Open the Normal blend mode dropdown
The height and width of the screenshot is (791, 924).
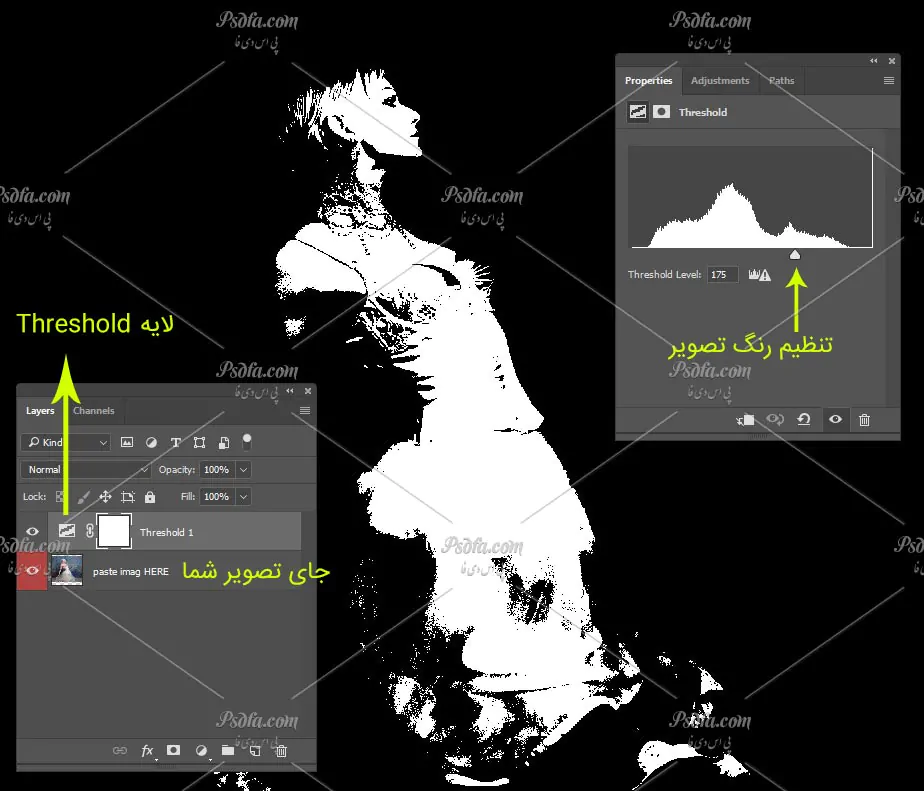pos(86,470)
